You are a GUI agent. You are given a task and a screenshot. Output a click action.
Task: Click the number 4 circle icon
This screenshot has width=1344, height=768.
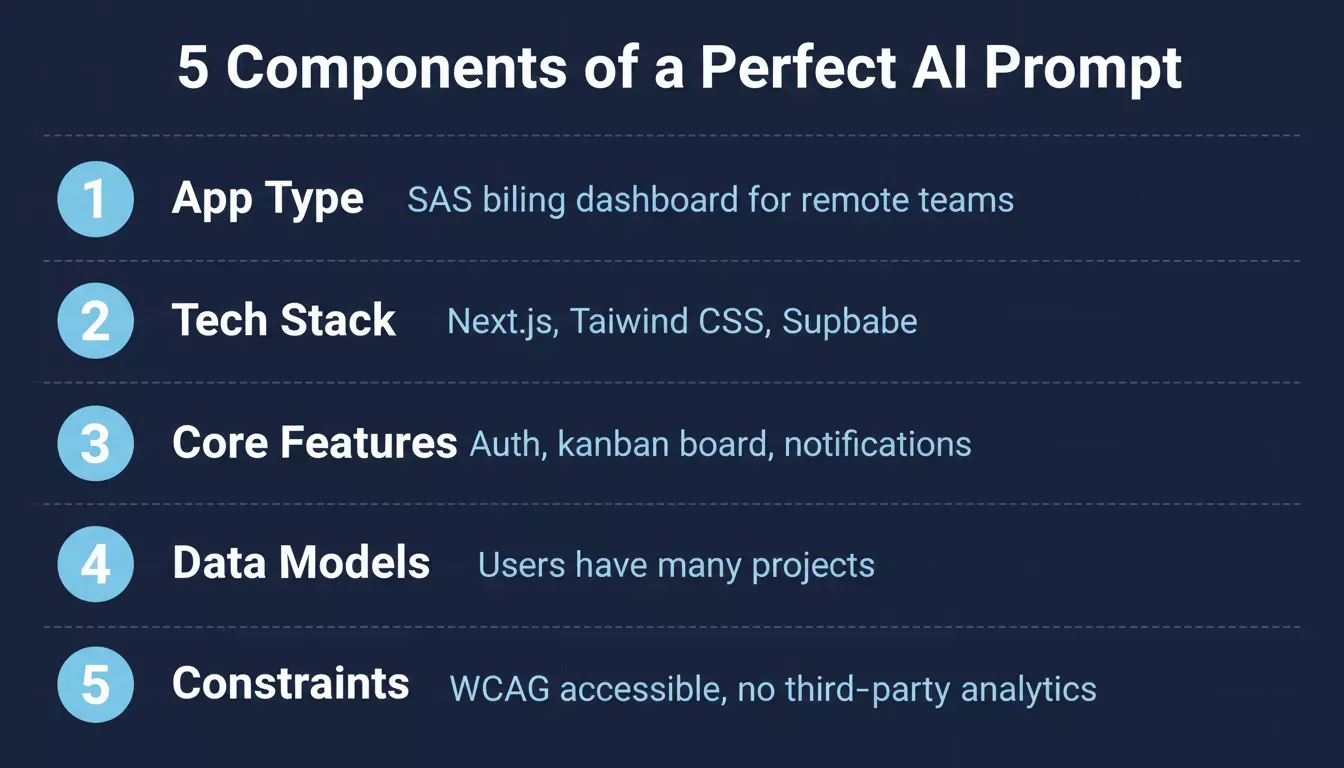pyautogui.click(x=95, y=565)
